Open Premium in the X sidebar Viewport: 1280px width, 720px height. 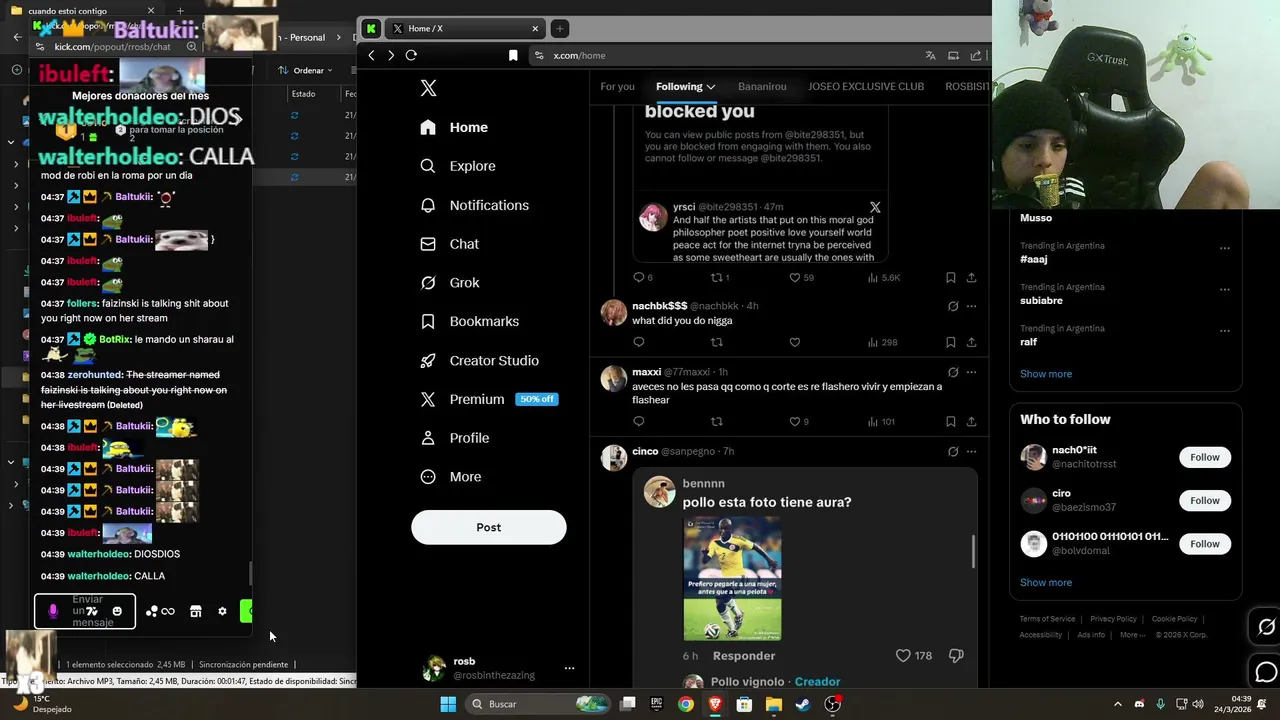pos(488,399)
